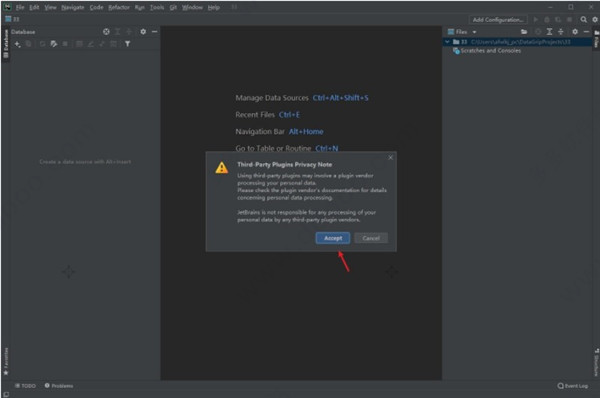Select the 33 project folder row
The height and width of the screenshot is (398, 600).
point(517,42)
